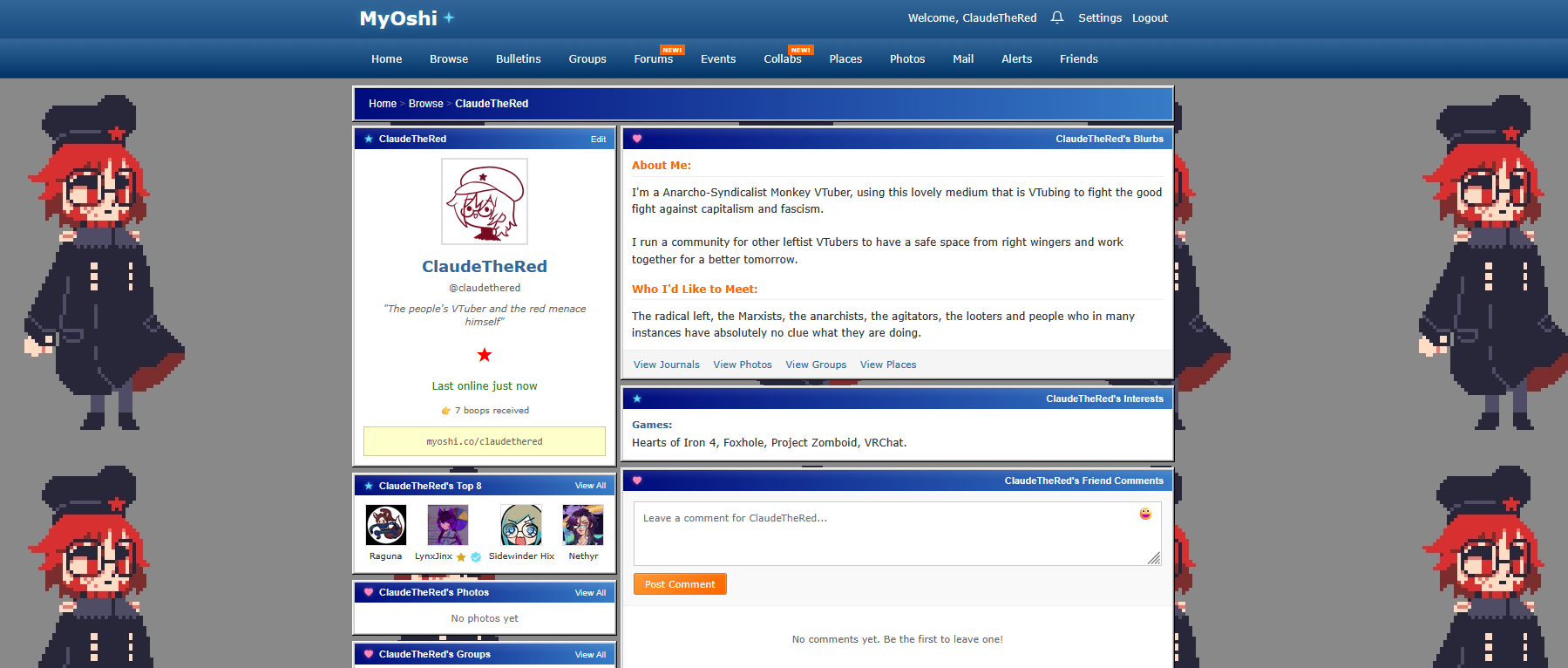This screenshot has height=668, width=1568.
Task: Open the emoji picker in comment box
Action: coord(1145,514)
